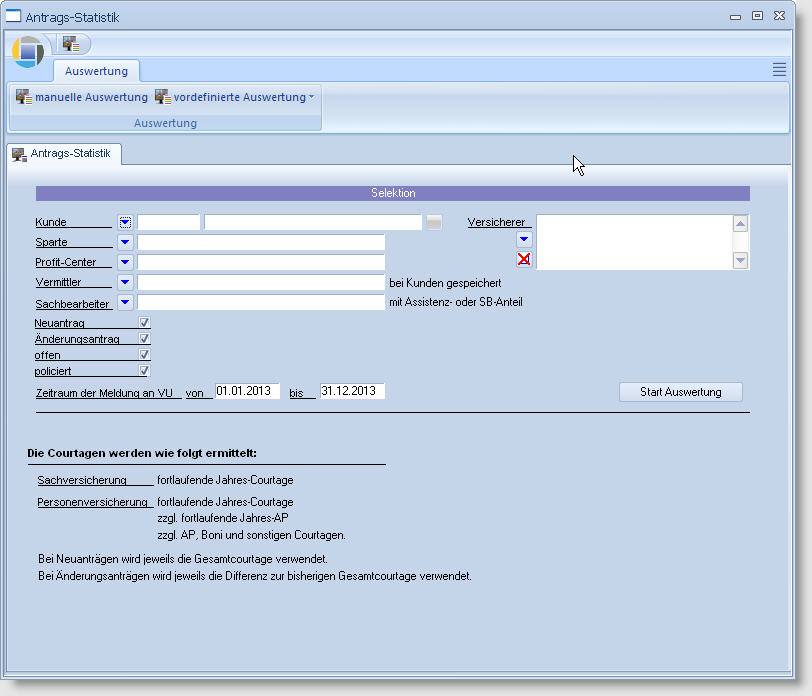This screenshot has height=696, width=812.
Task: Click the red X icon beside Versicherer
Action: tap(524, 260)
